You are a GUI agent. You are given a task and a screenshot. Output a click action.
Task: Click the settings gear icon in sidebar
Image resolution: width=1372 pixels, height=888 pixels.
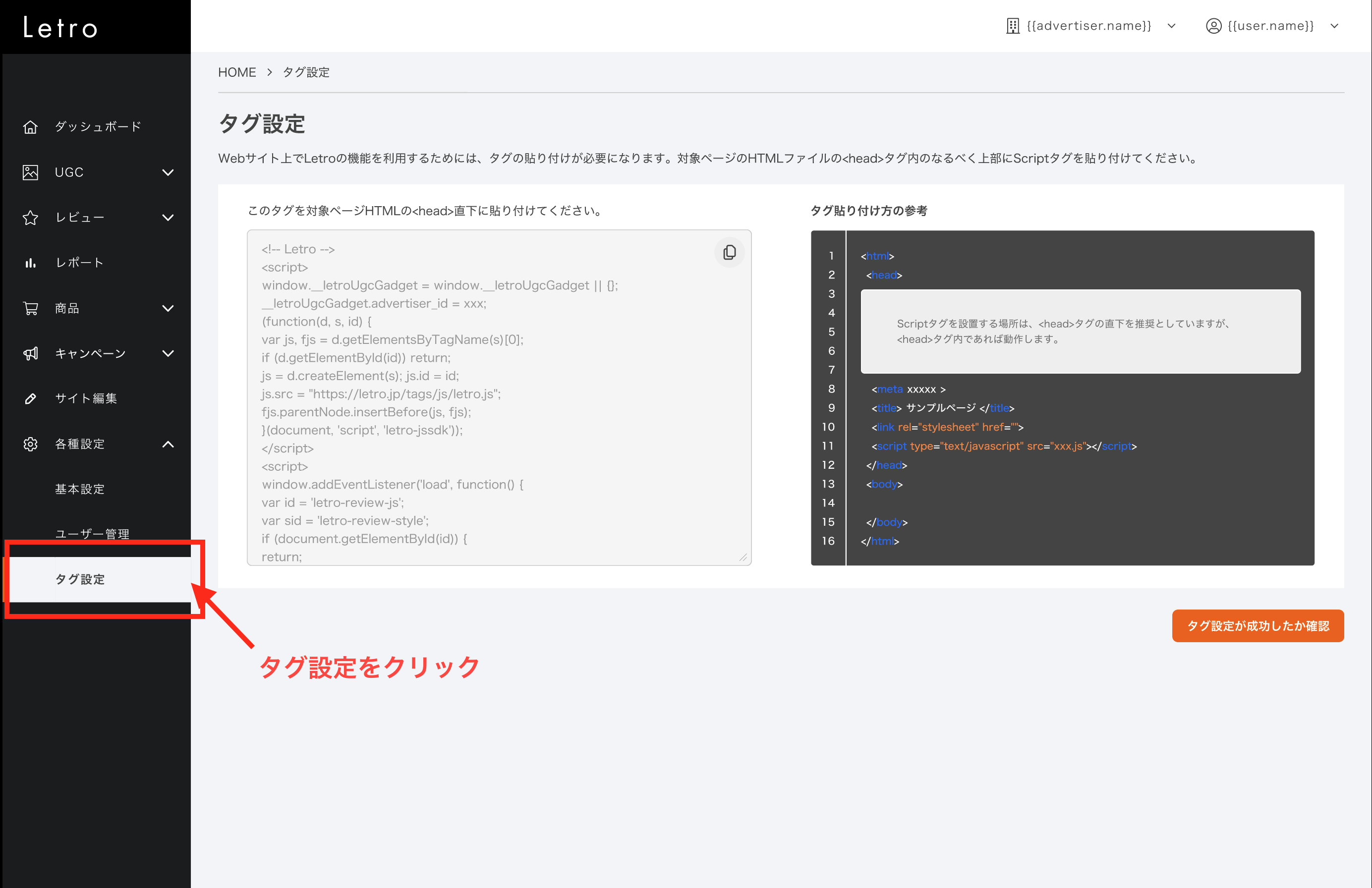click(31, 444)
